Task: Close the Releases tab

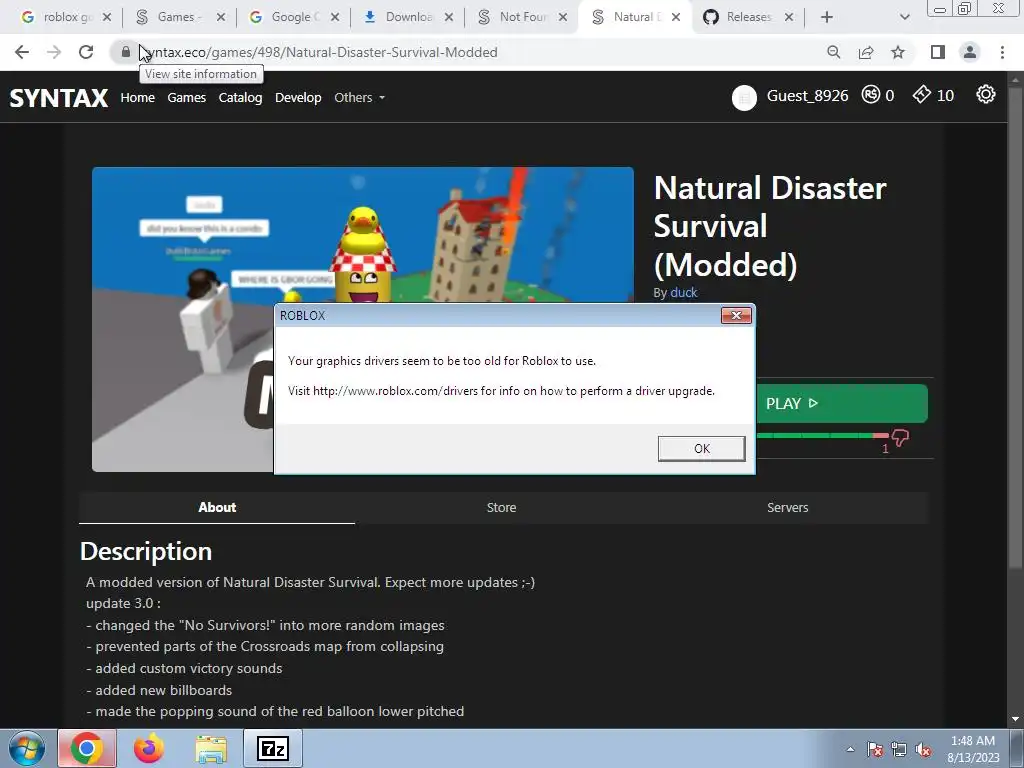Action: (x=789, y=17)
